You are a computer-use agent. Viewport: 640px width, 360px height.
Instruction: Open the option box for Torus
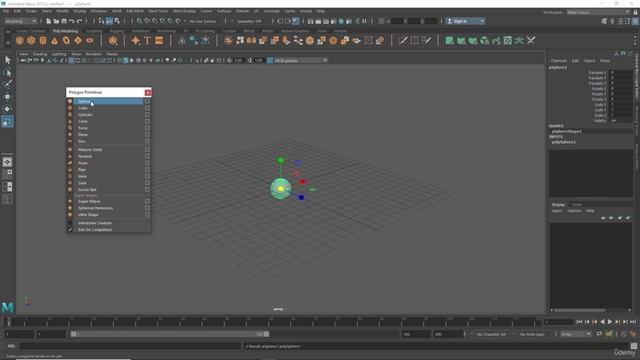tap(147, 128)
